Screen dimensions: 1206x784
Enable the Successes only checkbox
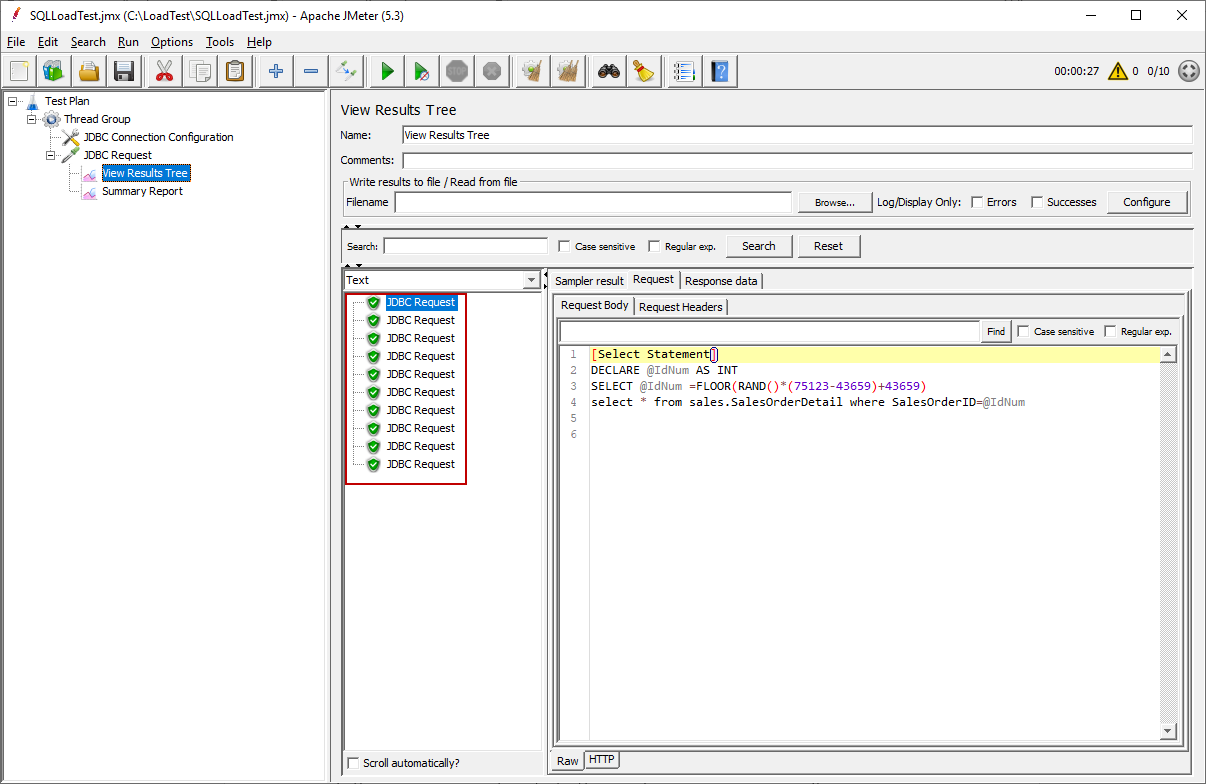click(1037, 202)
